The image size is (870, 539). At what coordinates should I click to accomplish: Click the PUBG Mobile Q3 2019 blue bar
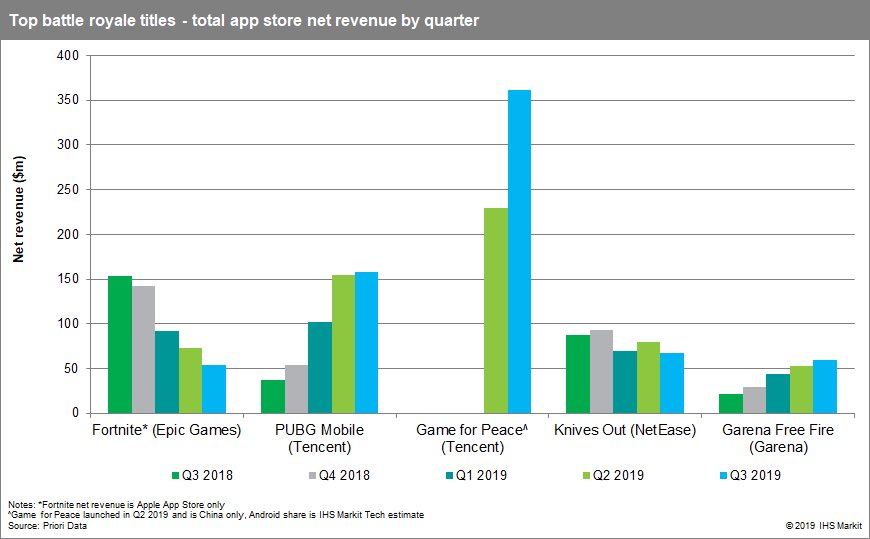(x=367, y=342)
